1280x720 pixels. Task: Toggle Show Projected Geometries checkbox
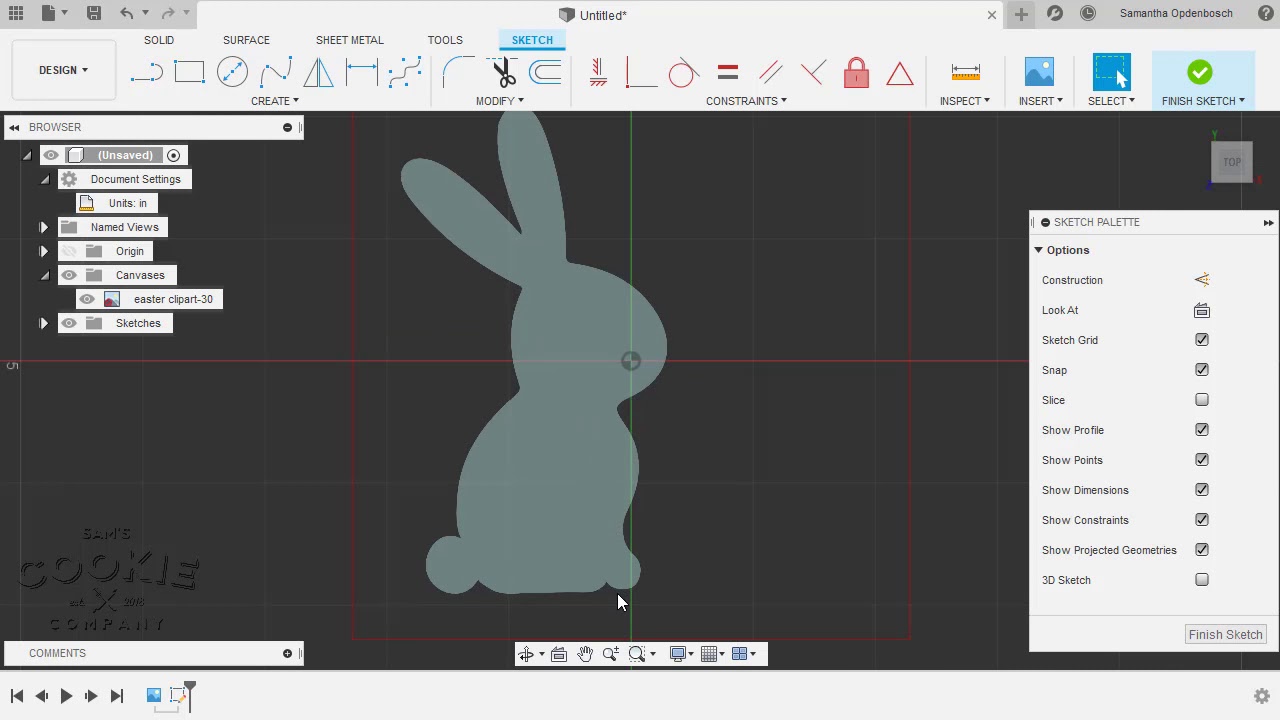click(1202, 550)
